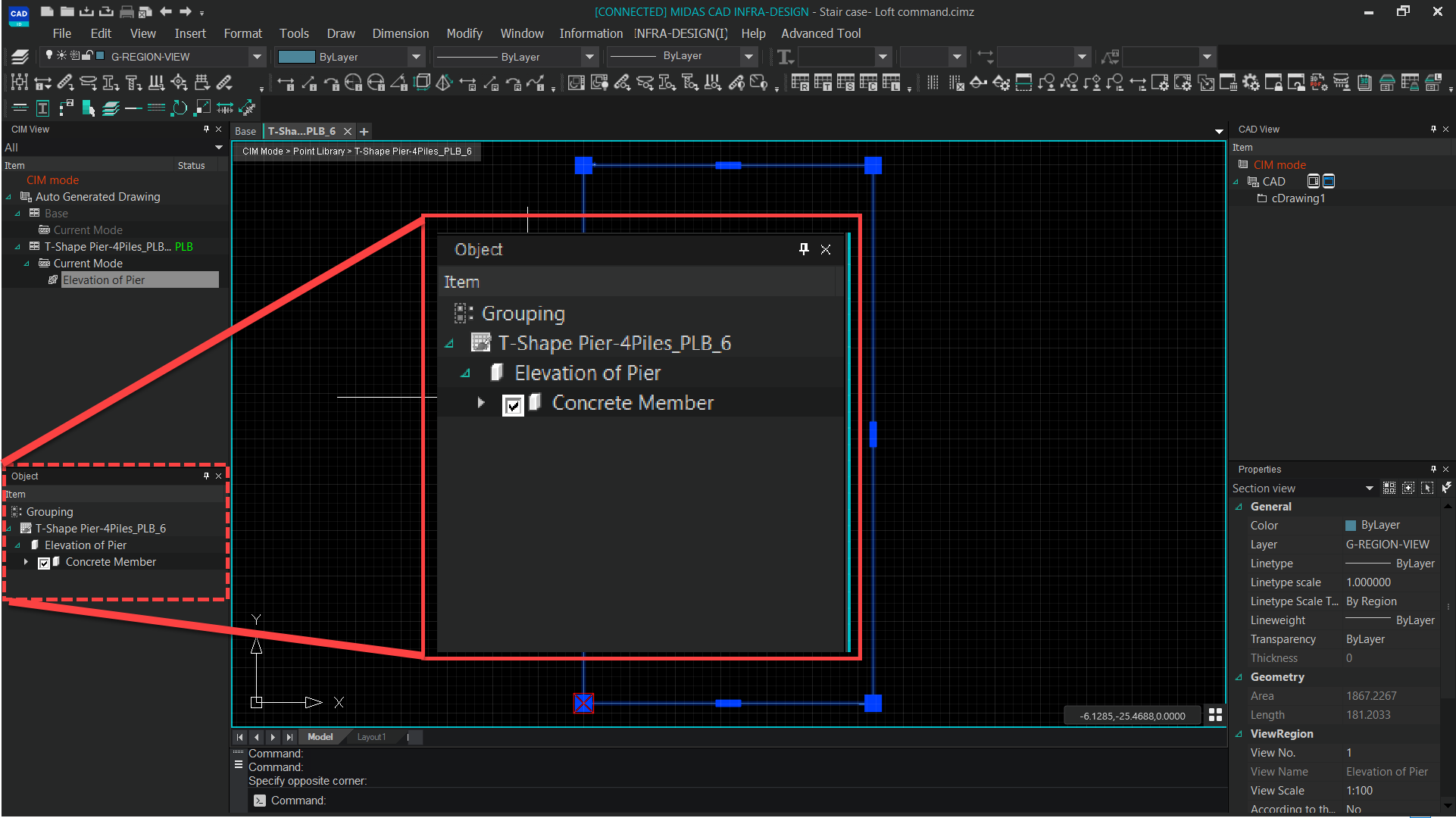Open the Dimension menu

tap(400, 33)
